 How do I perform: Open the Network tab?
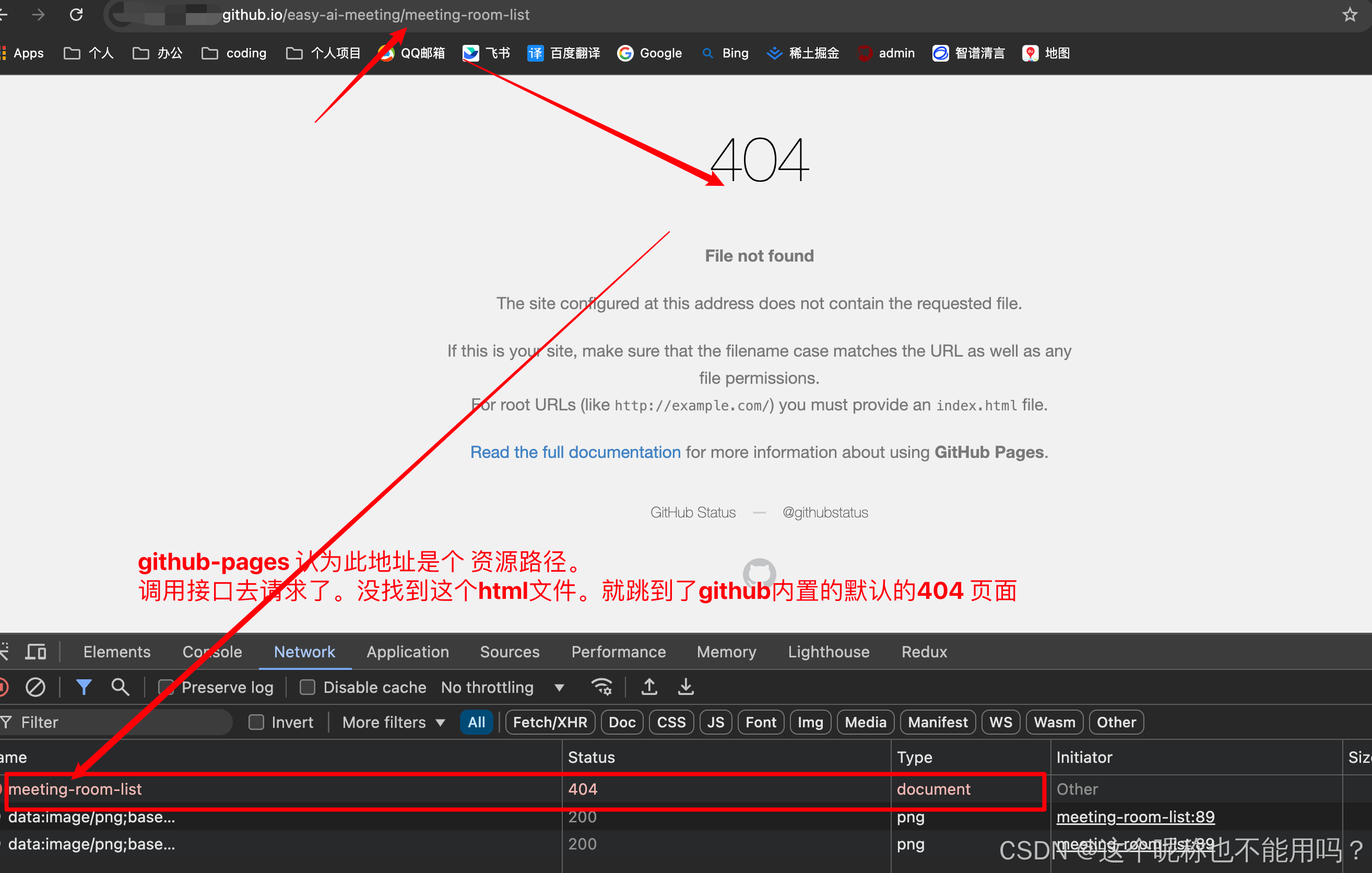click(304, 651)
